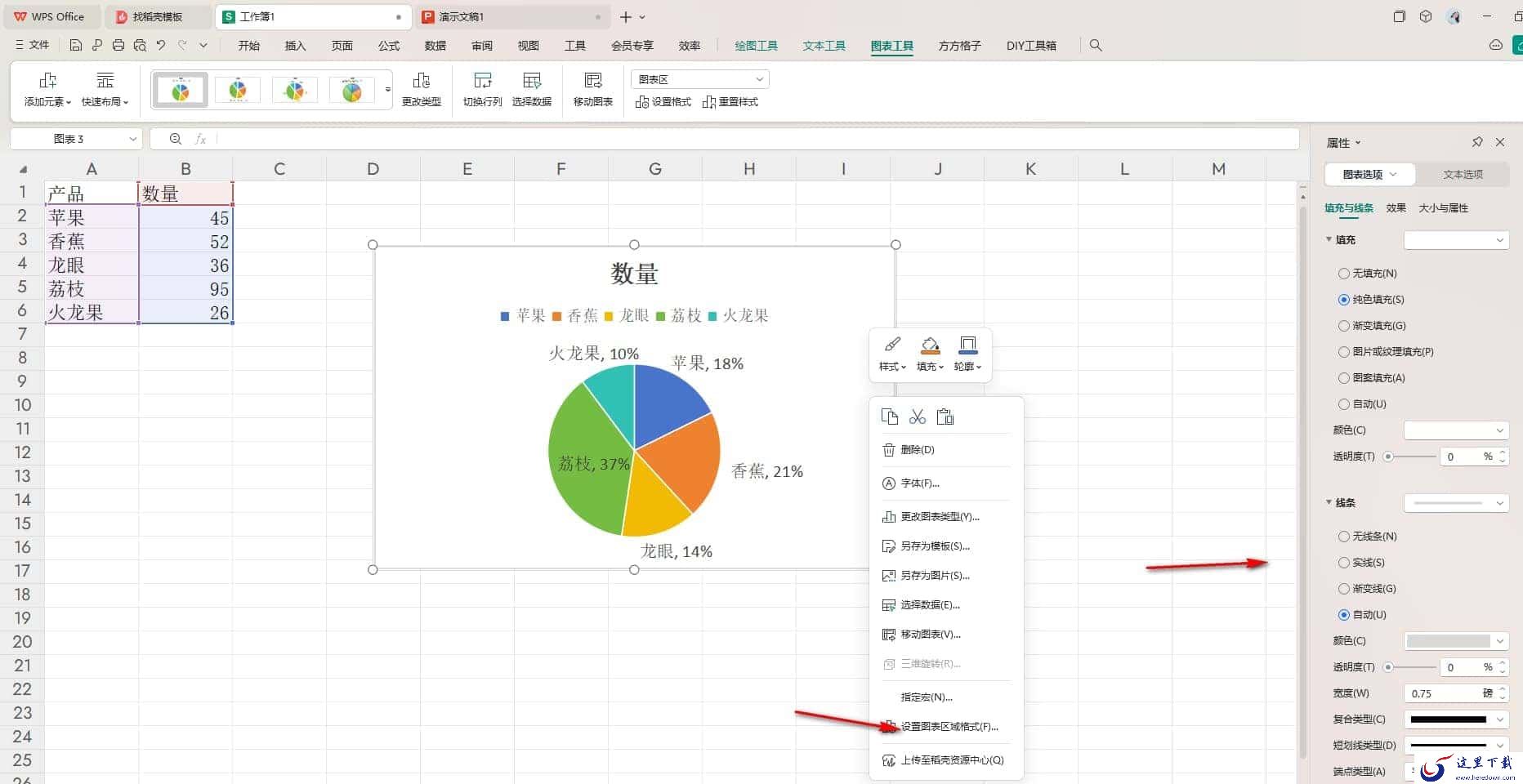
Task: Open the Quick Layout icon
Action: pos(105,80)
